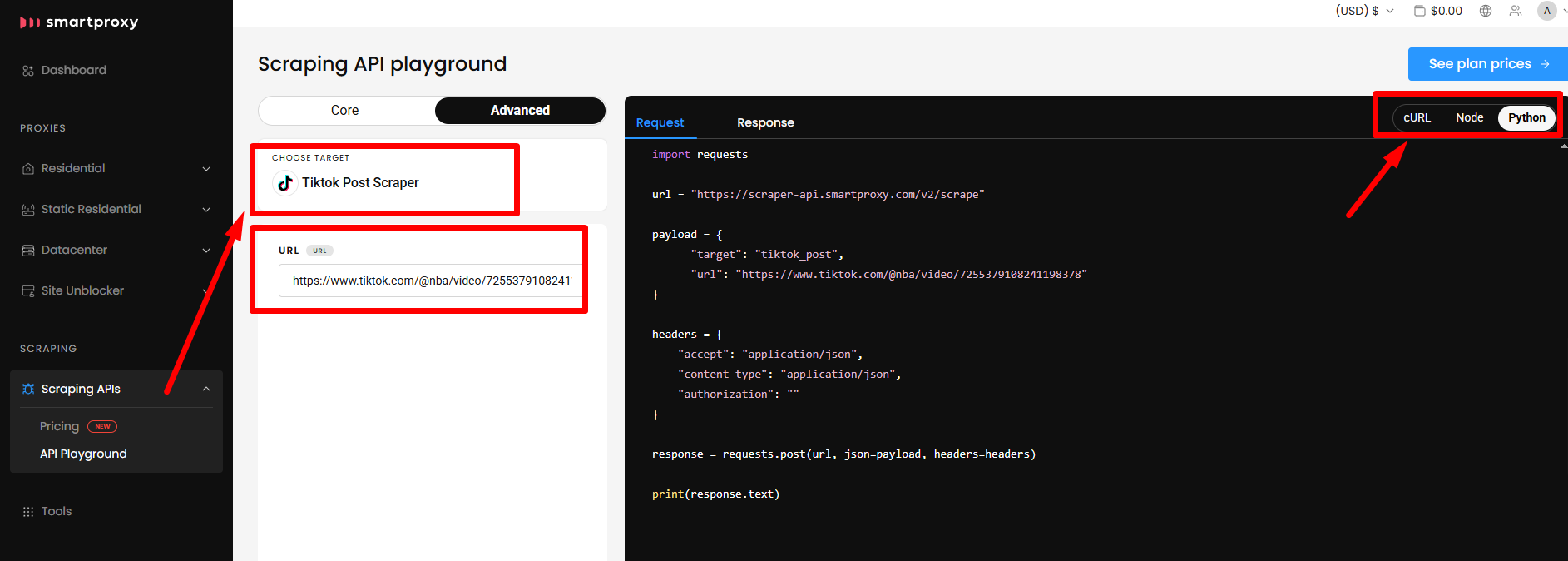
Task: Open the Dashboard page icon
Action: pyautogui.click(x=28, y=71)
